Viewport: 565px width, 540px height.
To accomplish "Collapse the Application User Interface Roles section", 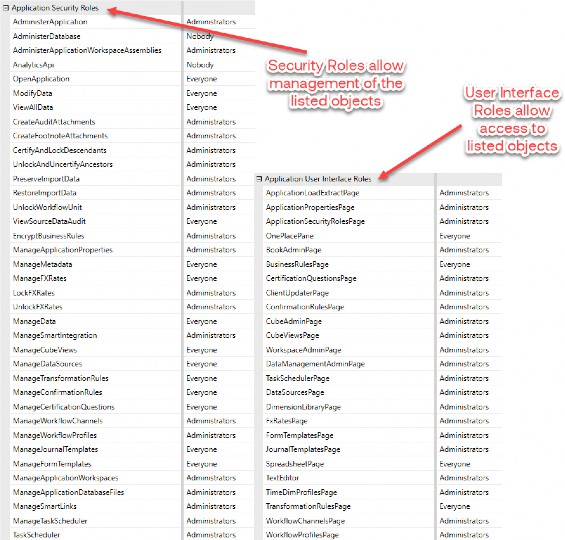I will point(259,179).
